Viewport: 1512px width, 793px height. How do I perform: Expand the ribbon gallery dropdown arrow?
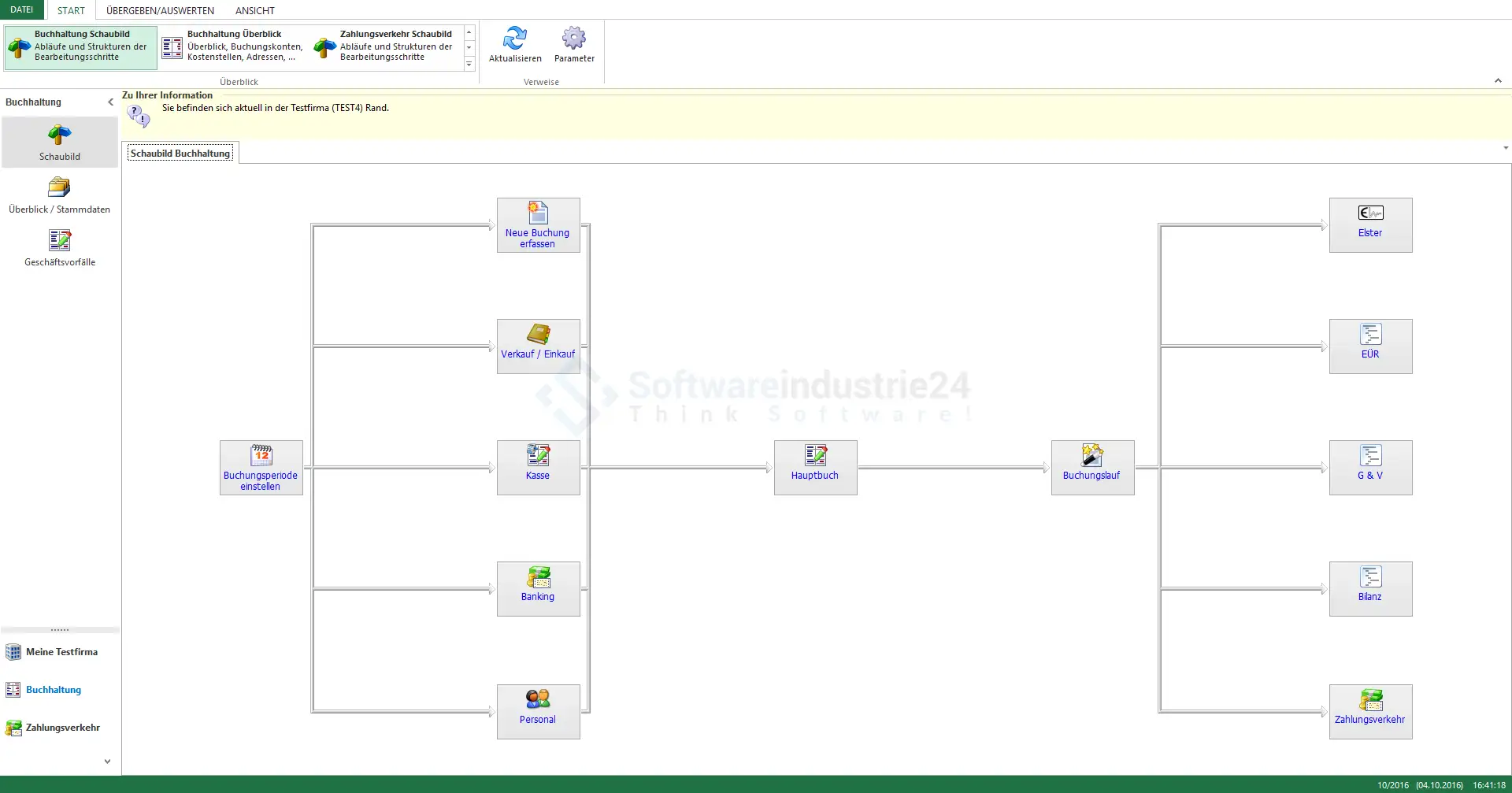[469, 65]
